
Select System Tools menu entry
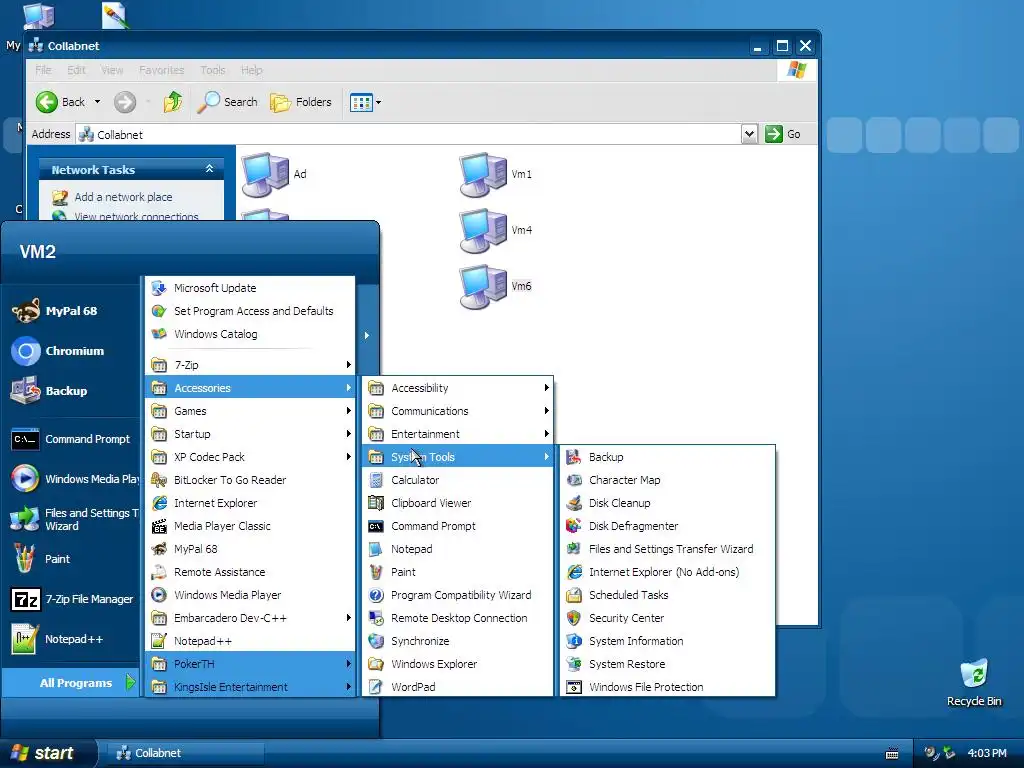point(457,457)
